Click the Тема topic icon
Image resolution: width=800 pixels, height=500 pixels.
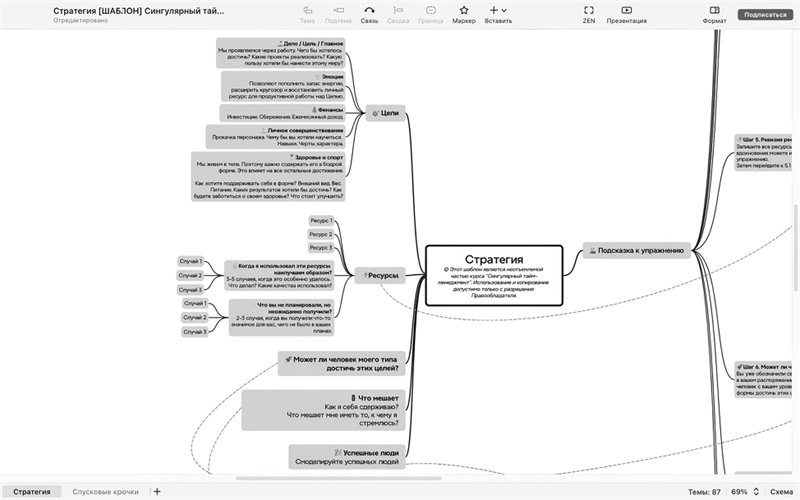pos(307,13)
